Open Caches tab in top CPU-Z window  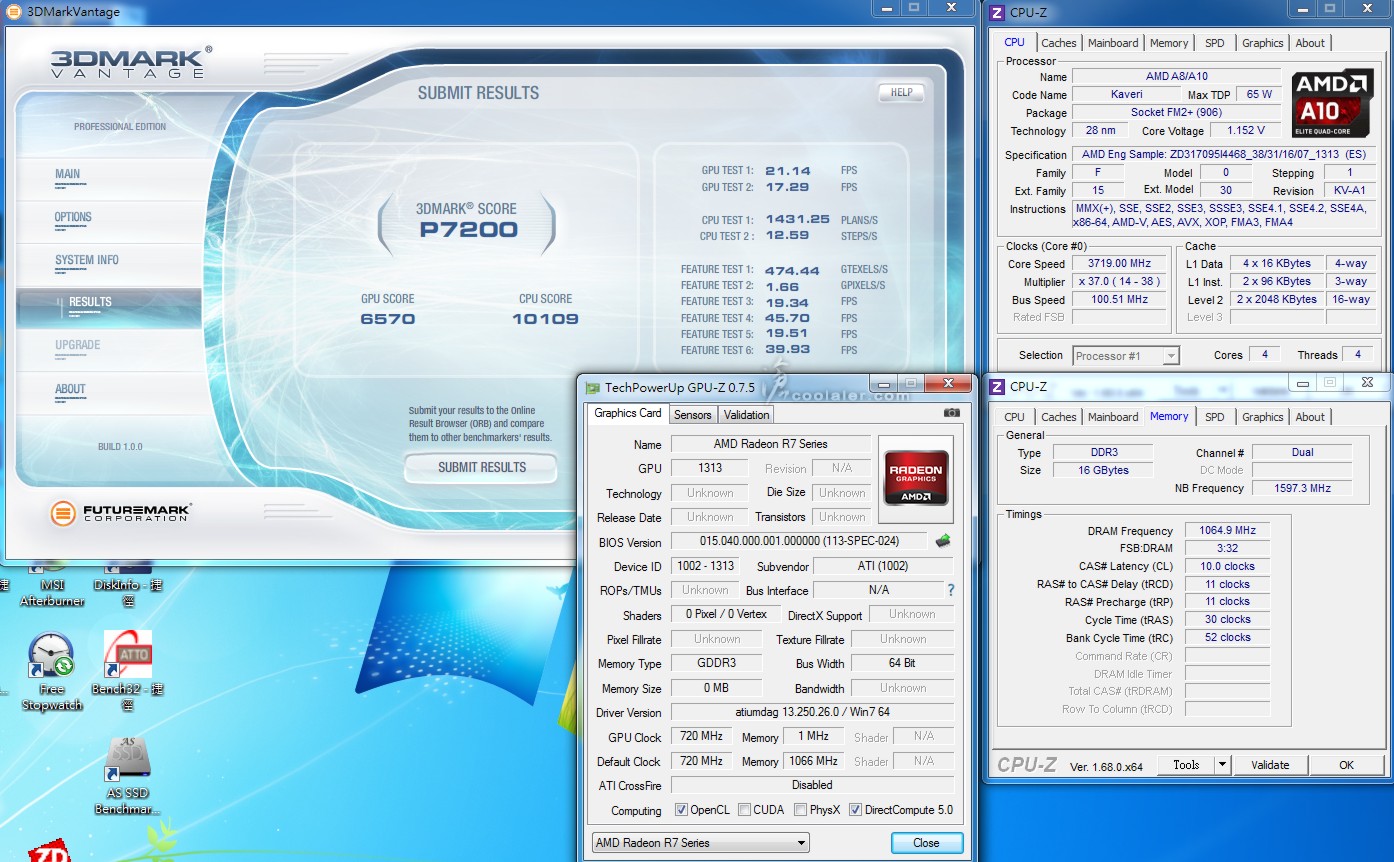pos(1059,43)
